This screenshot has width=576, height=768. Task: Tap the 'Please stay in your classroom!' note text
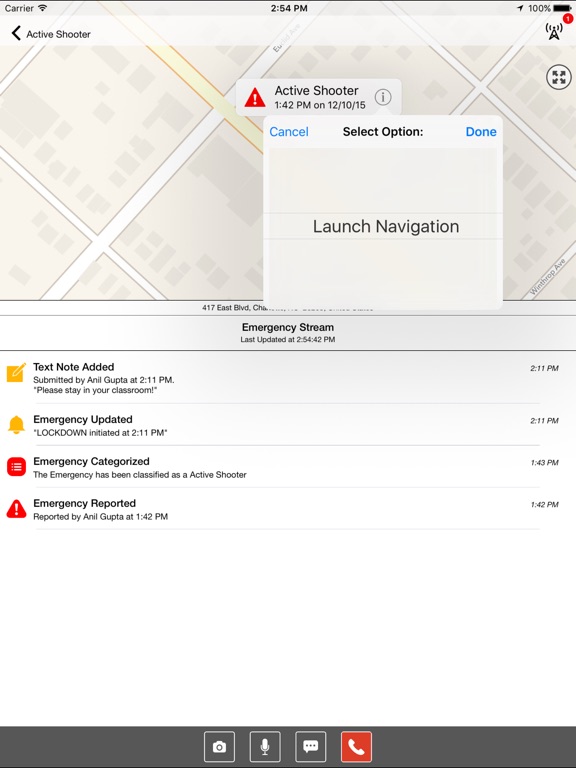(95, 390)
